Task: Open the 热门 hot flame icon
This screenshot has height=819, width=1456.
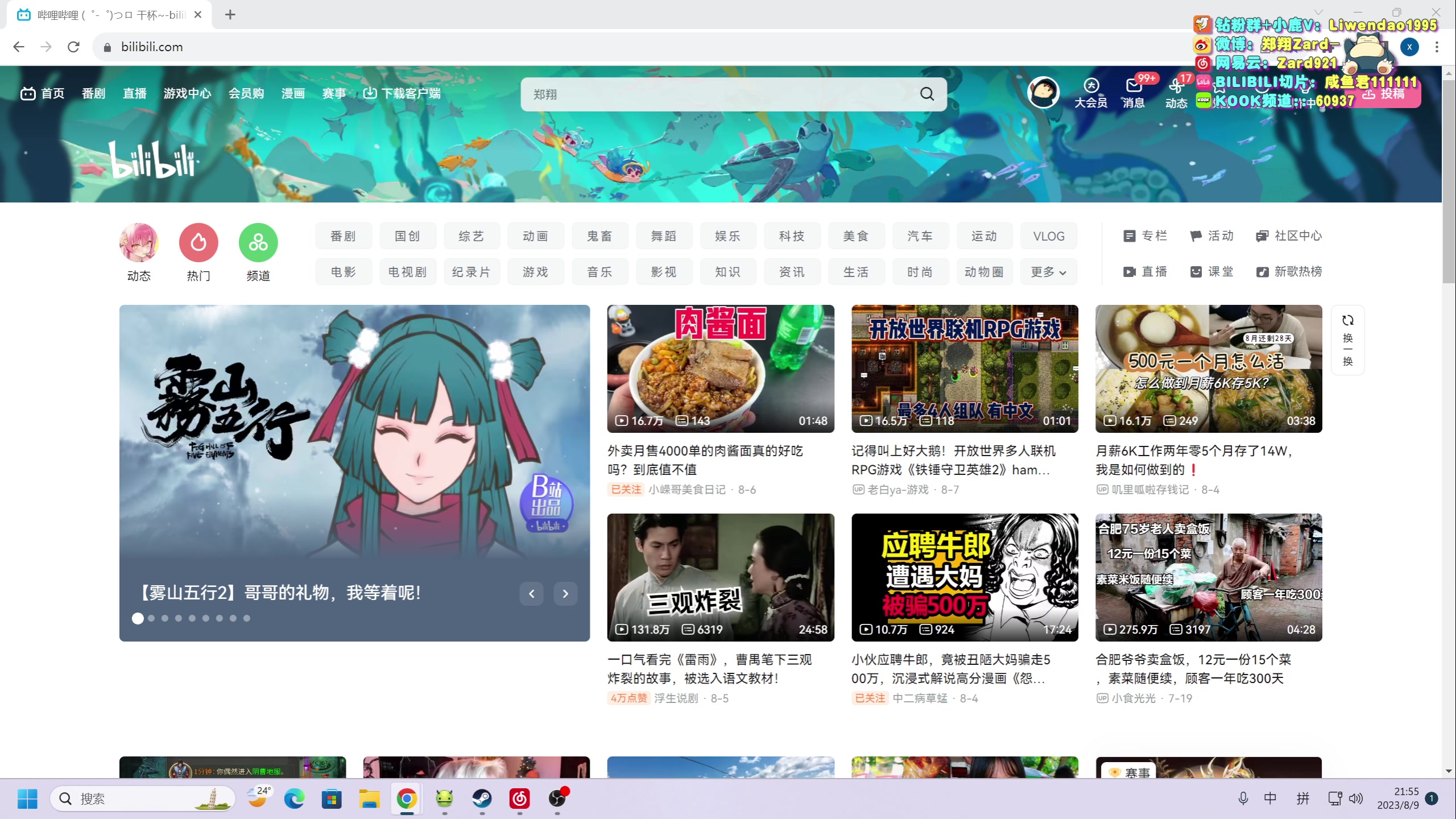Action: point(198,243)
